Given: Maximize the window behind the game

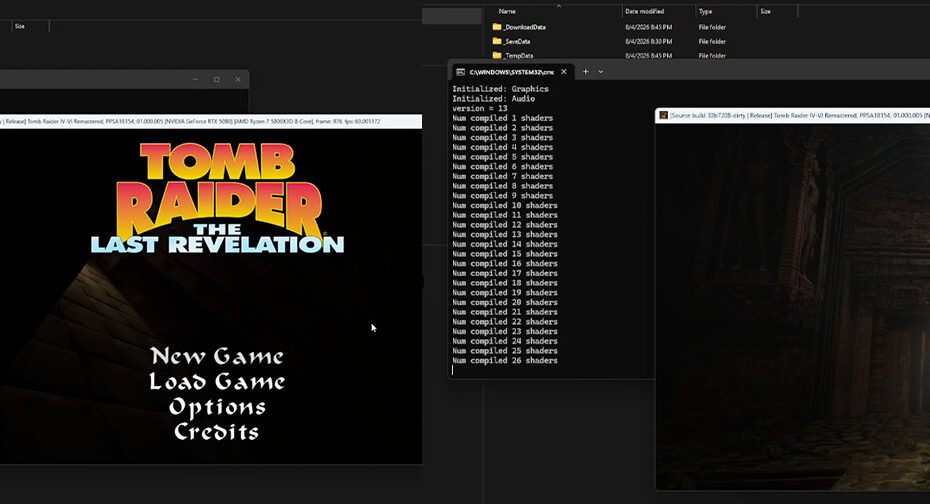Looking at the screenshot, I should point(216,79).
